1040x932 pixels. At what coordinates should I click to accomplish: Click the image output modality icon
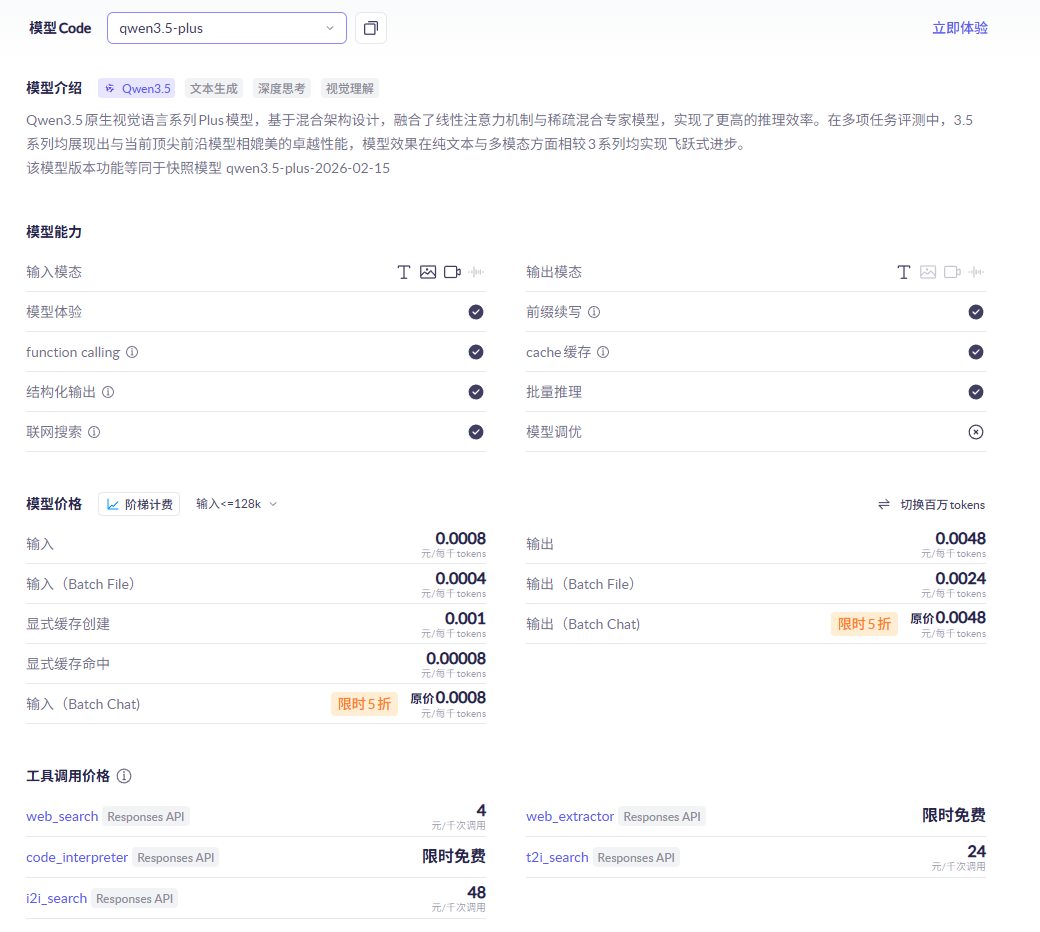click(x=928, y=272)
